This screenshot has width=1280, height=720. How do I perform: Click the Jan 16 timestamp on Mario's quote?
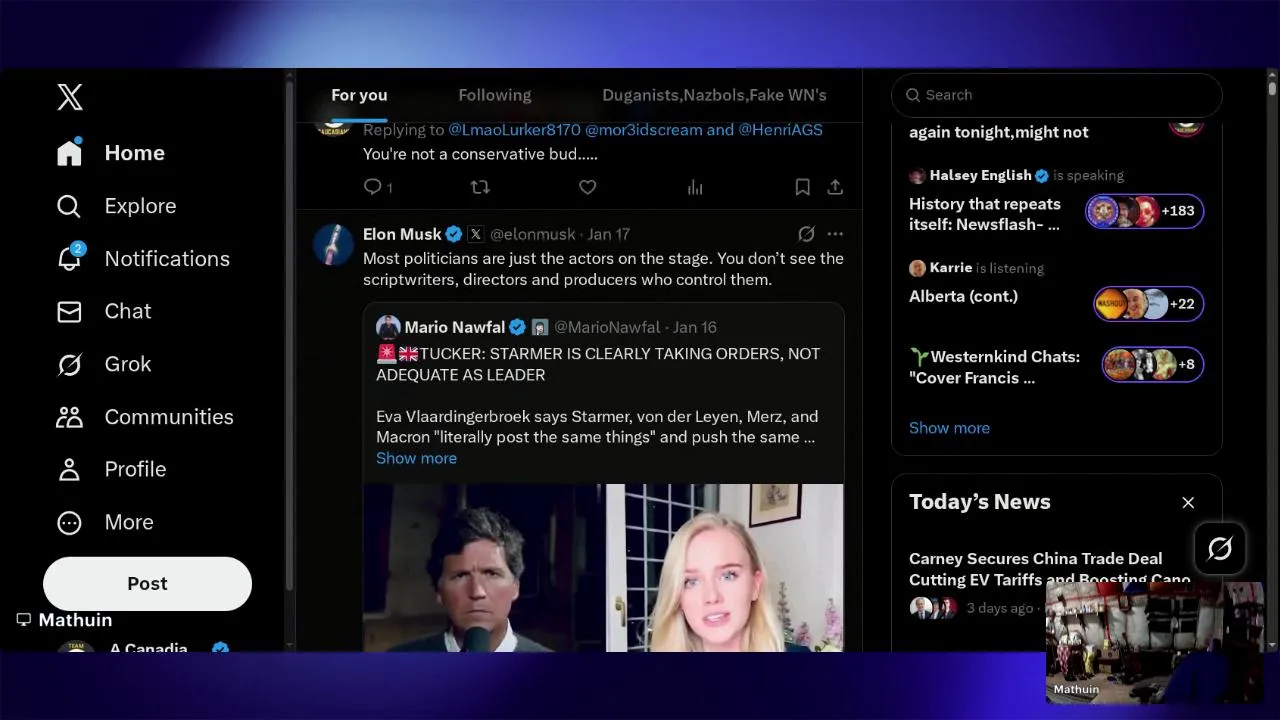695,327
